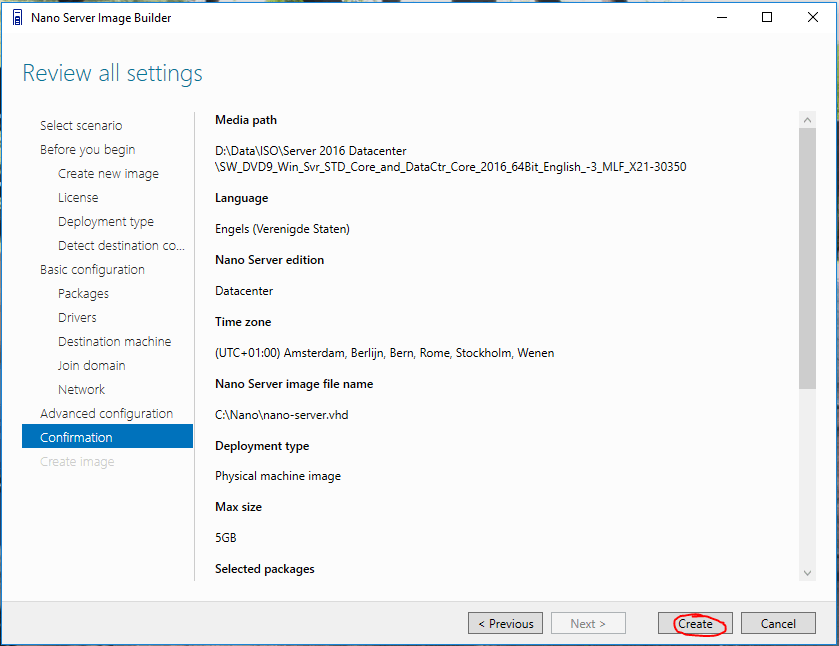Go to the Drivers step
This screenshot has height=646, width=839.
coord(77,318)
